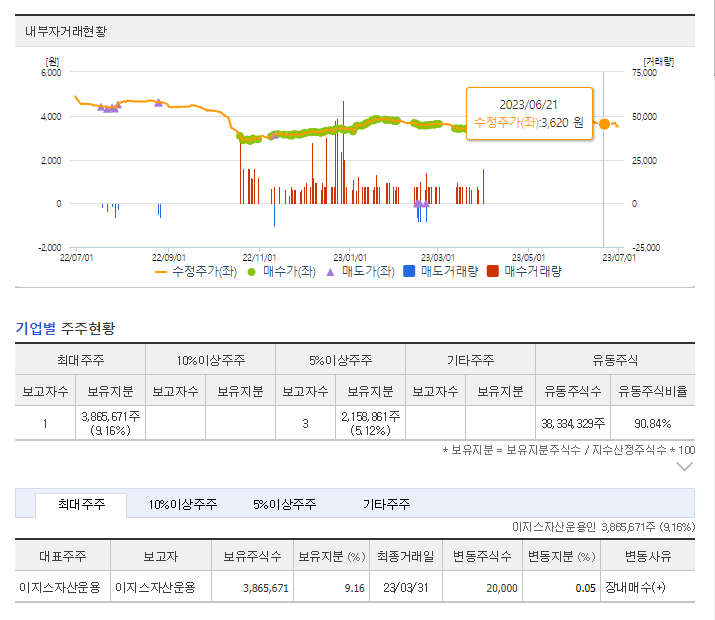Screen dimensions: 715x620
Task: Toggle the 매도거래량 legend entry
Action: [441, 272]
